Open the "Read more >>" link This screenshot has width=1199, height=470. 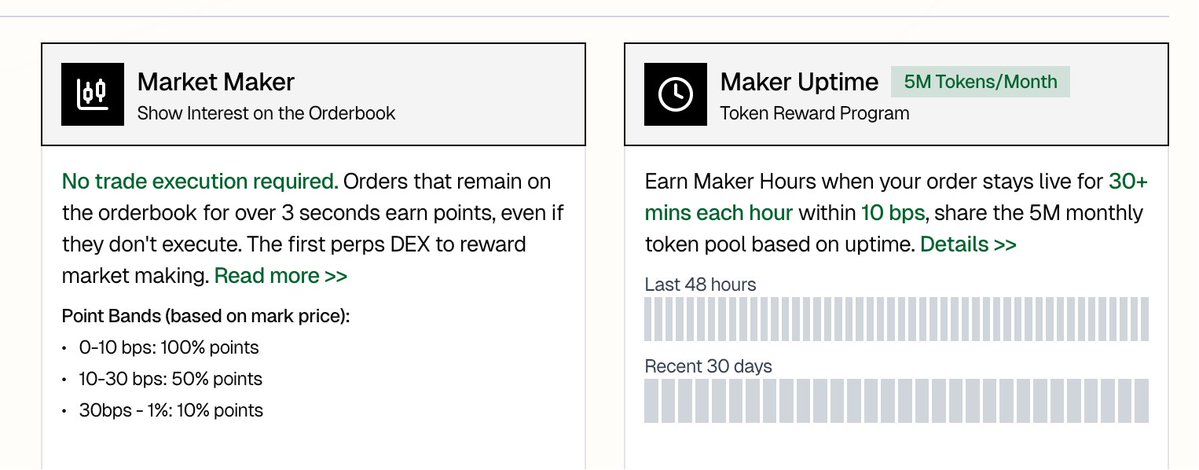(280, 276)
